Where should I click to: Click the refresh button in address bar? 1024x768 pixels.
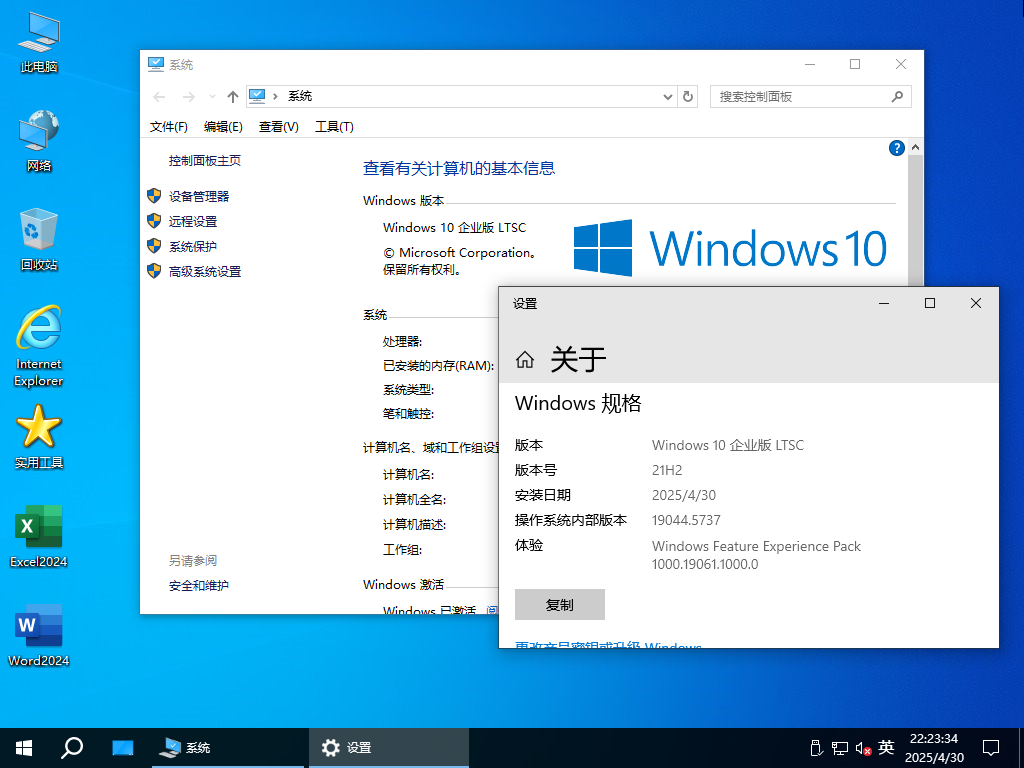(688, 97)
